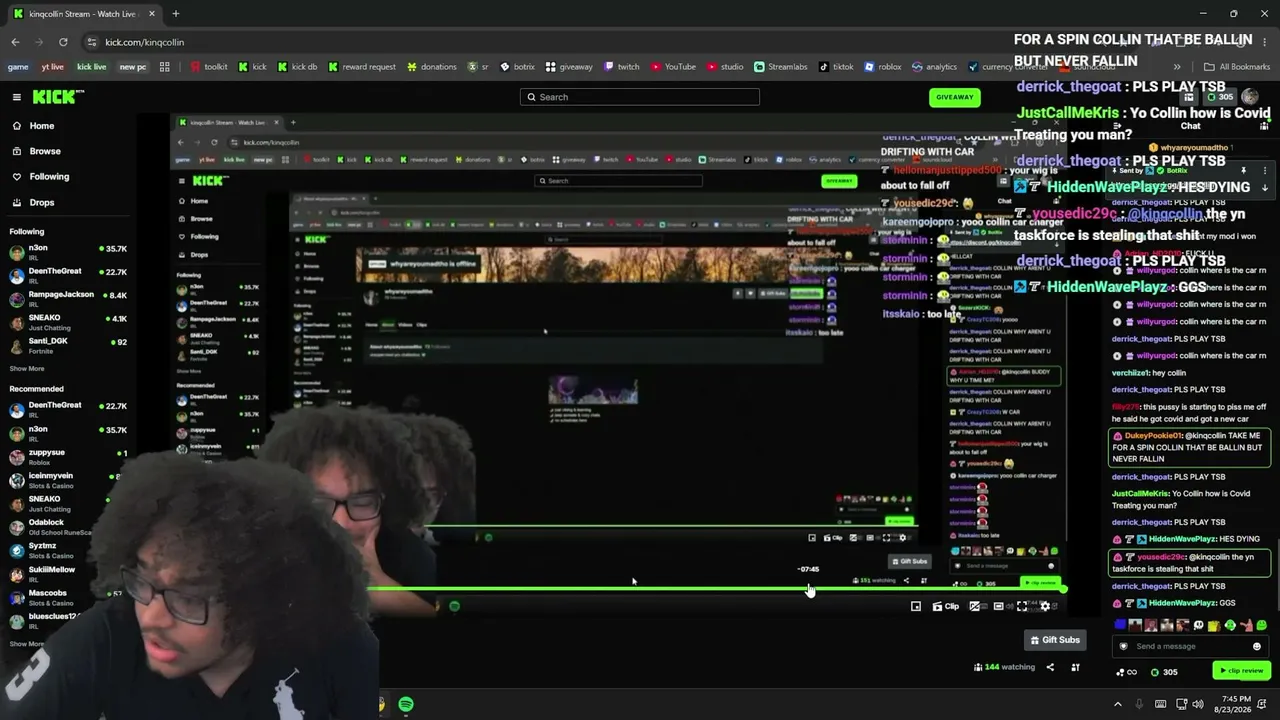Open a new browser tab
This screenshot has width=1280, height=720.
[x=175, y=14]
